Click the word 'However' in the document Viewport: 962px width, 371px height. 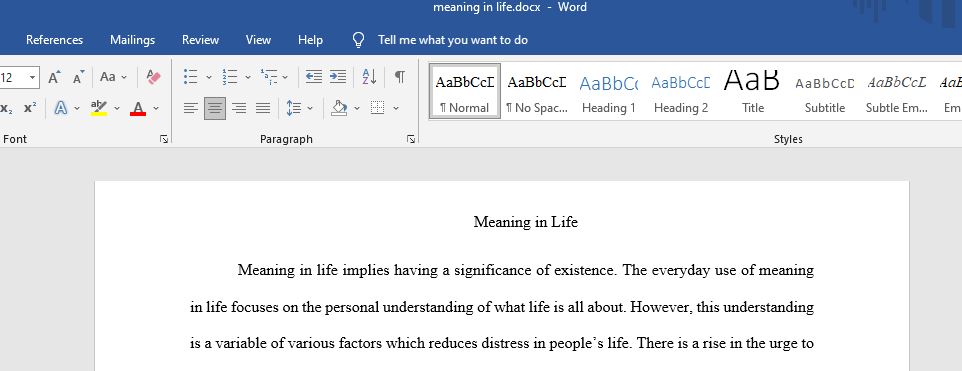(661, 307)
